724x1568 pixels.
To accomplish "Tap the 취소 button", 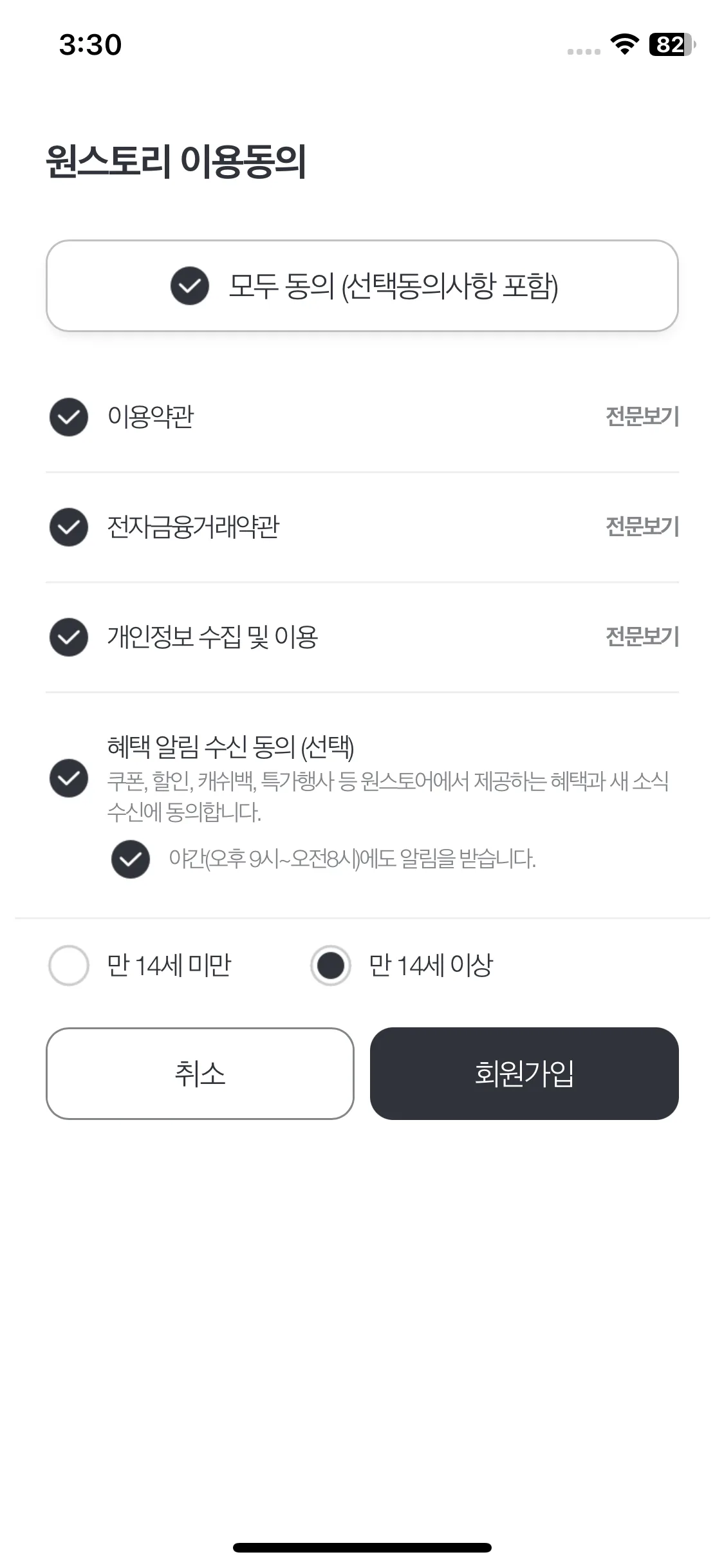I will click(200, 1074).
